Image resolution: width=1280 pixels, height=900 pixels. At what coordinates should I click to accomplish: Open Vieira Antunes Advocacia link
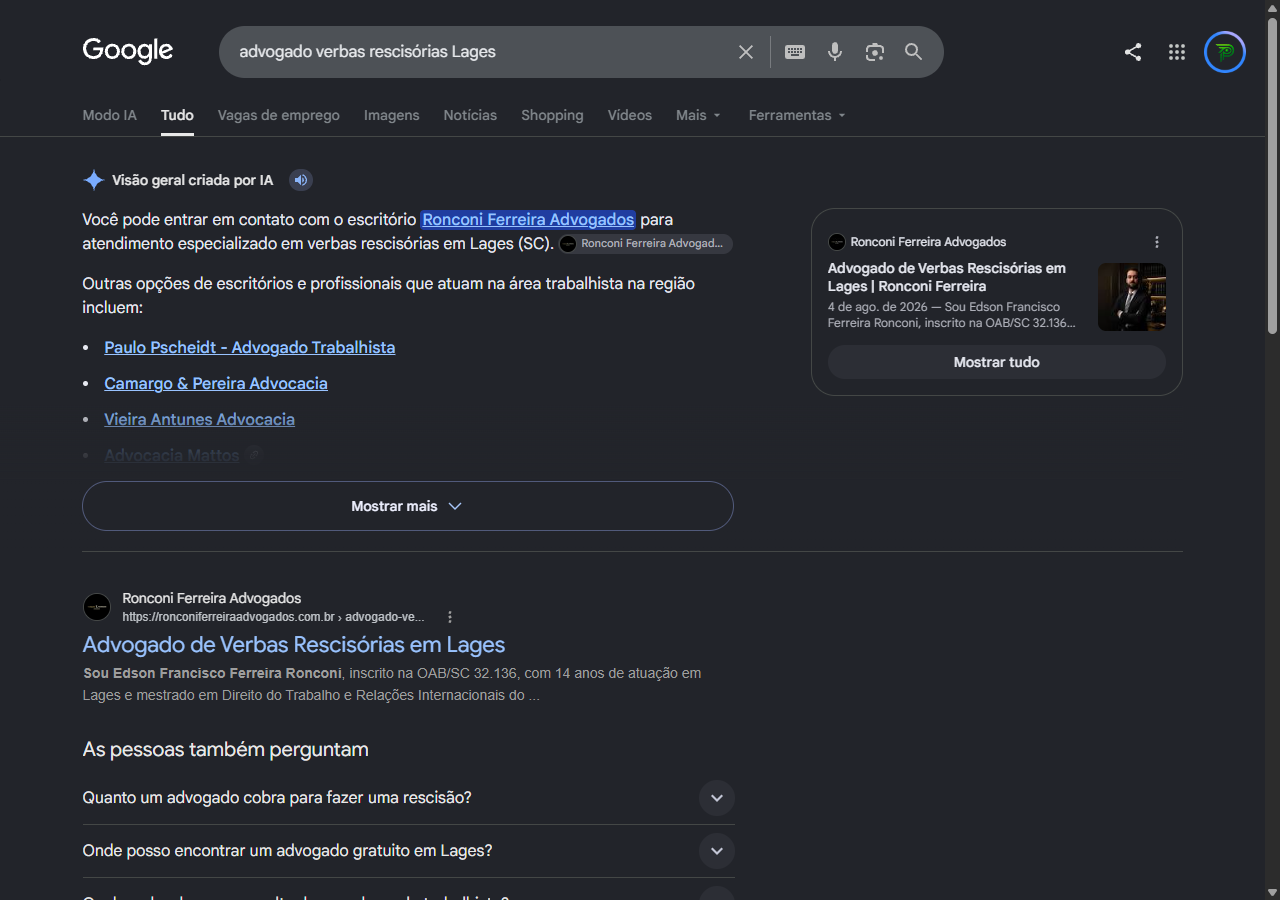coord(200,419)
